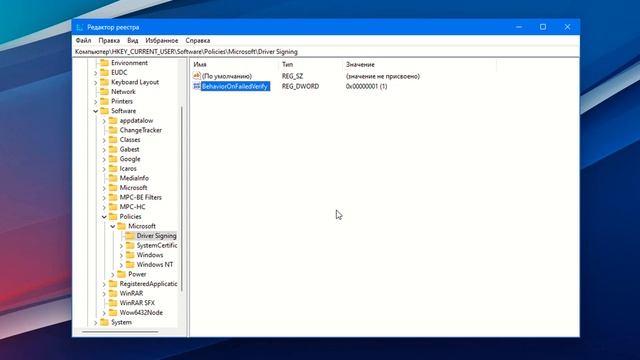
Task: Expand the Google key
Action: 104,159
